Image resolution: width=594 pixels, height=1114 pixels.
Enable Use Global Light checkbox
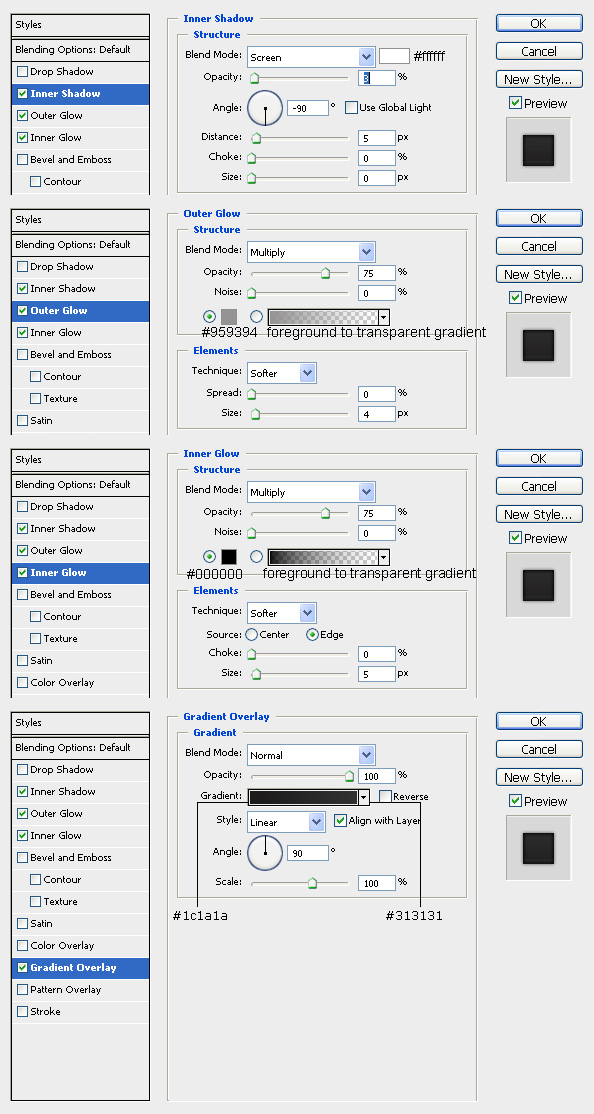click(351, 107)
